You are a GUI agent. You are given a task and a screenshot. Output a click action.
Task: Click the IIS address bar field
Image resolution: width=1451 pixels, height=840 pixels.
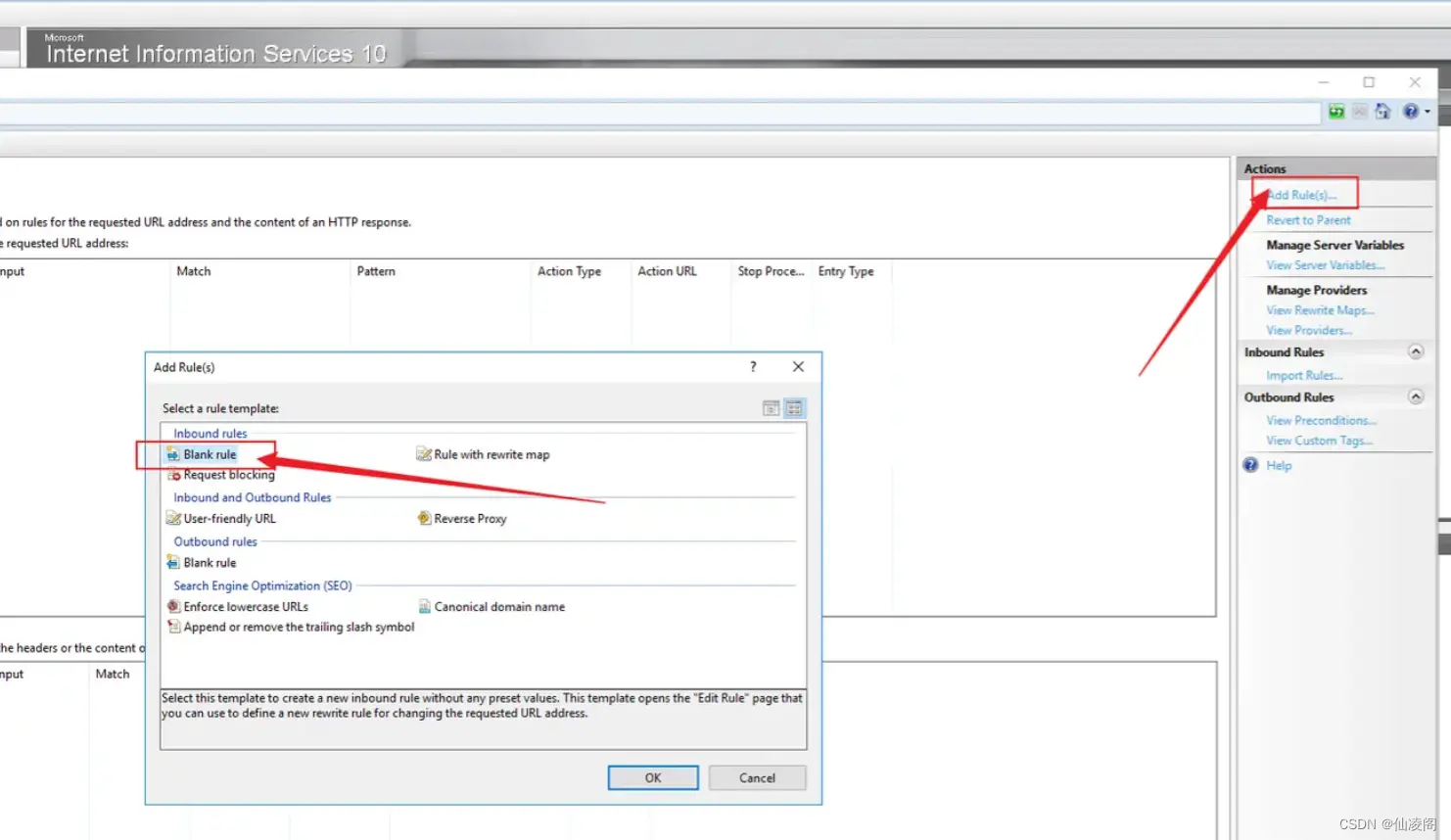(660, 113)
